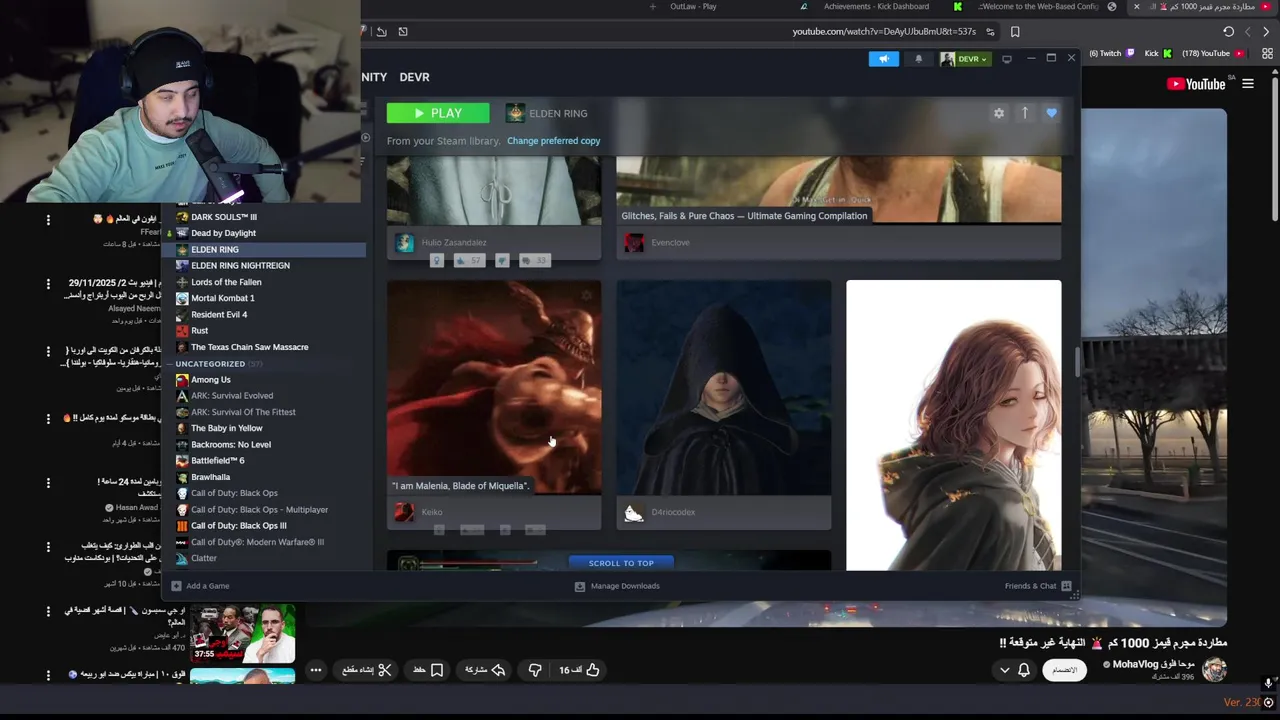Click the Among Us game icon

(x=182, y=380)
